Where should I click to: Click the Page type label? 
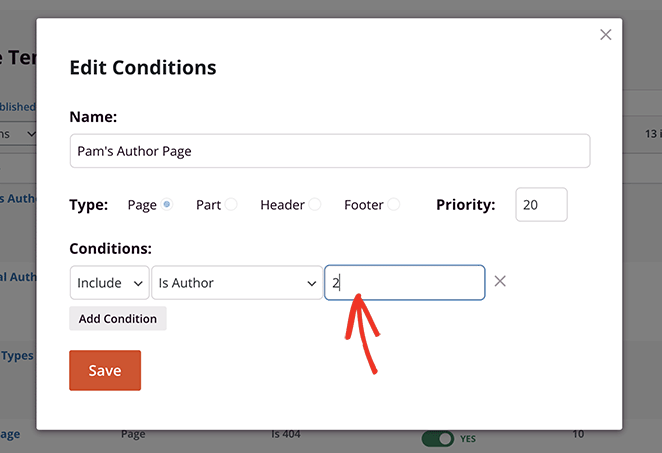click(x=142, y=205)
